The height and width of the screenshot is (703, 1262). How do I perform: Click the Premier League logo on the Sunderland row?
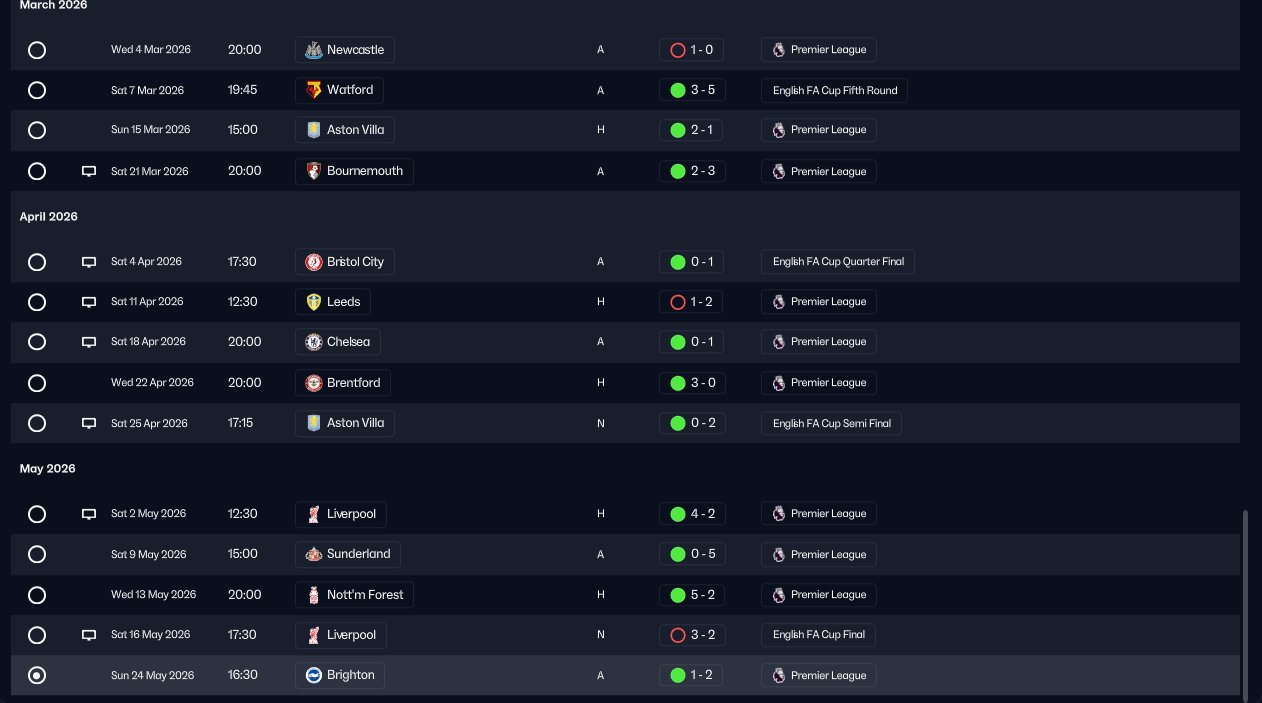point(778,554)
